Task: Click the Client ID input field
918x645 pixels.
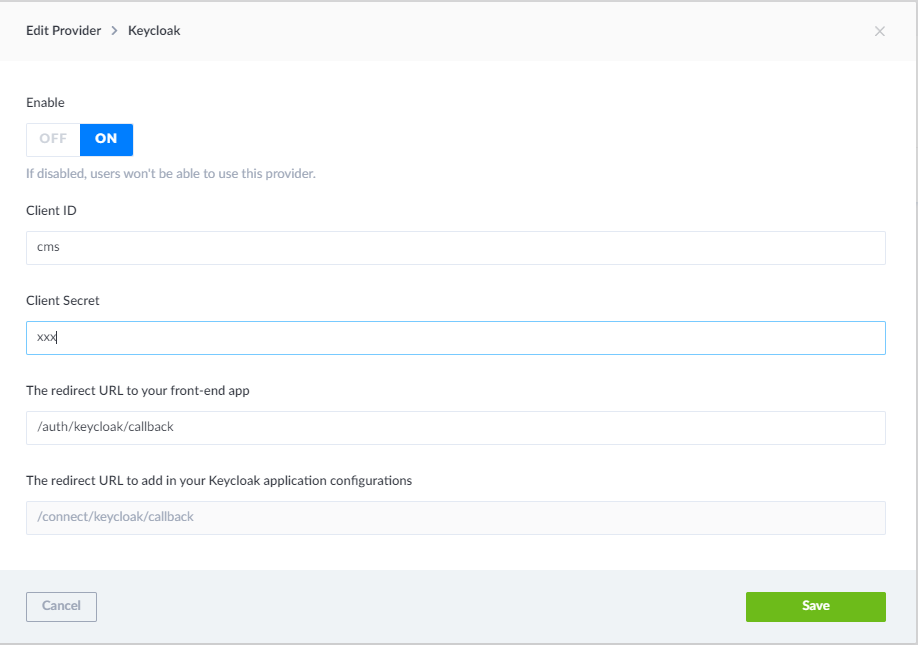Action: (455, 248)
